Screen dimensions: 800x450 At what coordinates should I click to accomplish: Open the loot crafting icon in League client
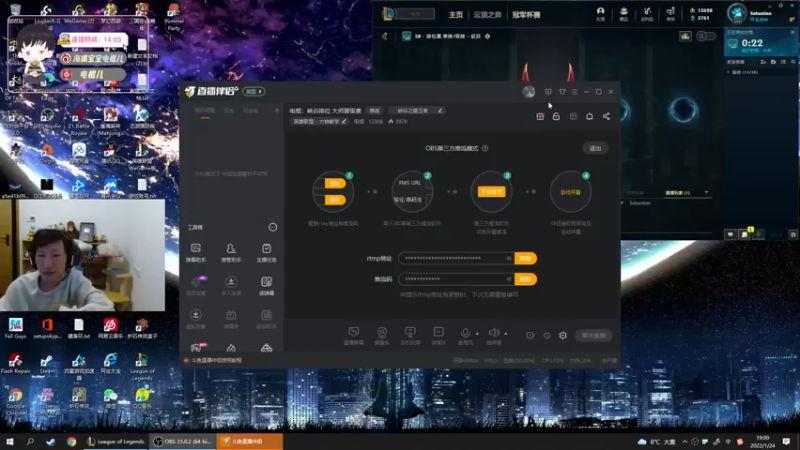(x=647, y=14)
